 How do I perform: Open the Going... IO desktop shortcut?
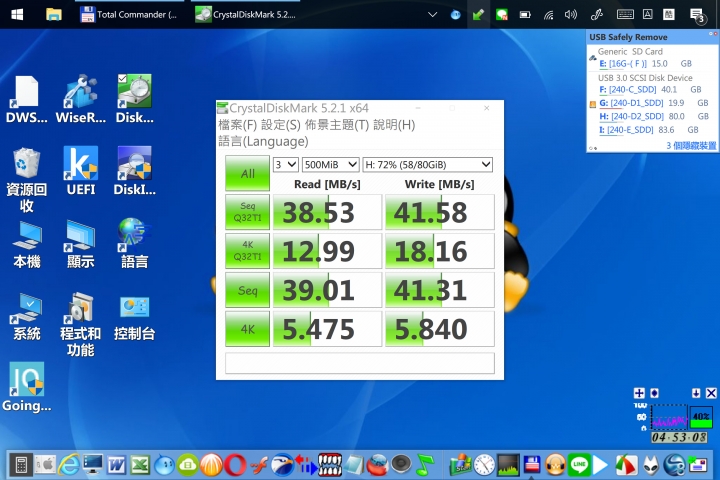tap(27, 387)
